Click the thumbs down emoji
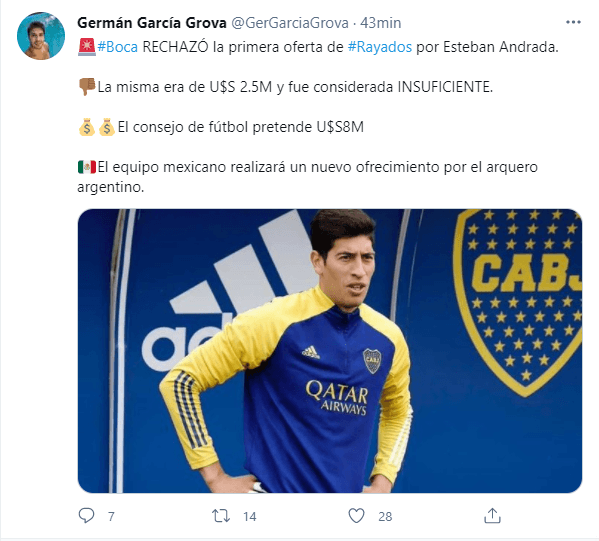This screenshot has width=599, height=541. point(87,87)
